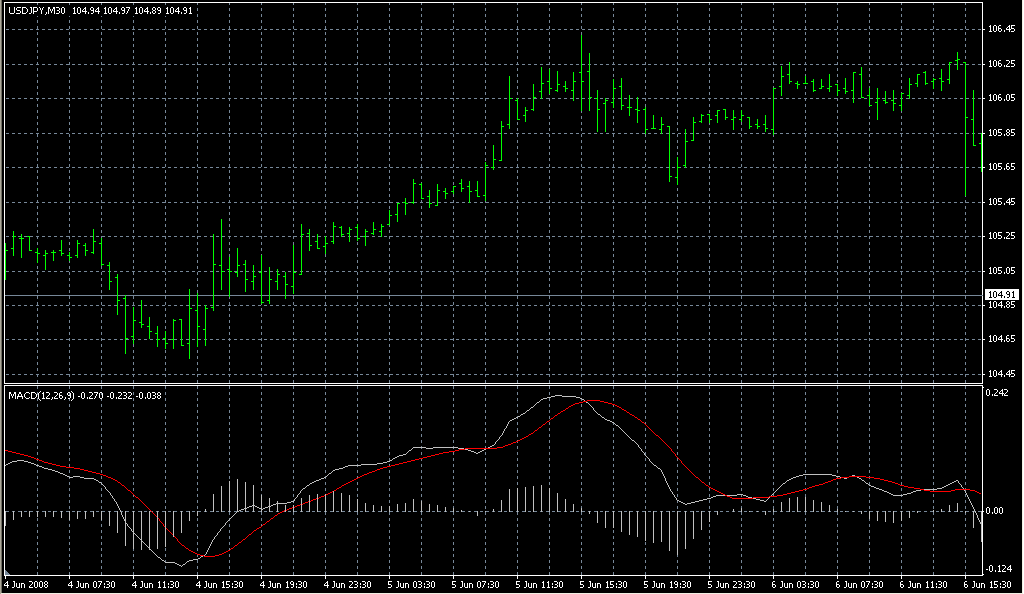Select the 5 Jun 15:30 time label
Viewport: 1024px width, 594px height.
[603, 584]
